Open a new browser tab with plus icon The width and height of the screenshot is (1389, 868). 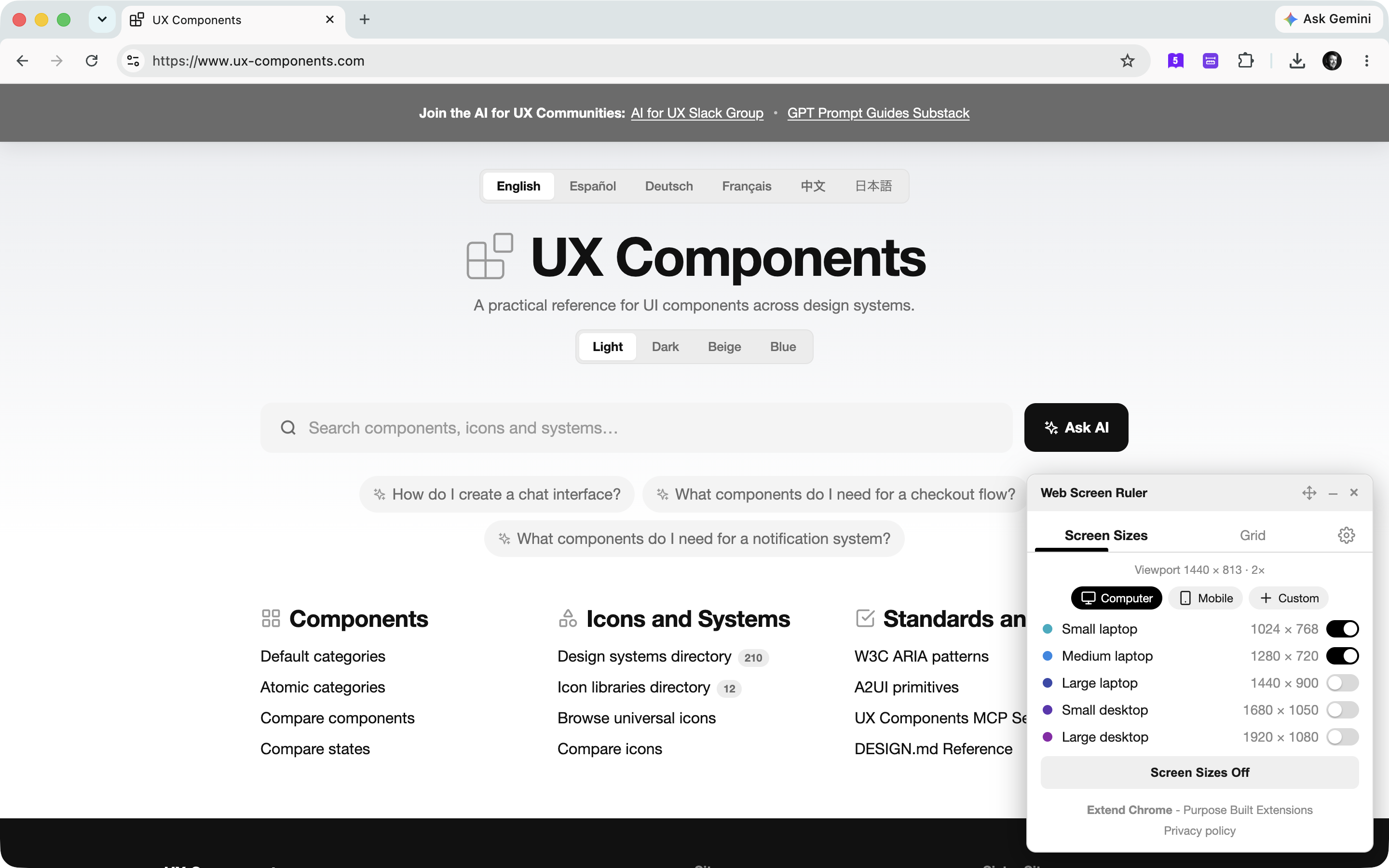click(x=365, y=19)
